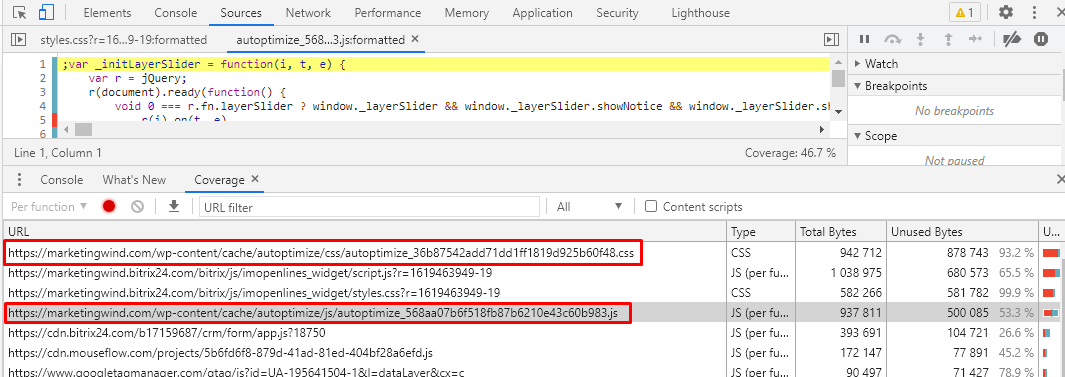Switch to What's New drawer tab

point(134,180)
